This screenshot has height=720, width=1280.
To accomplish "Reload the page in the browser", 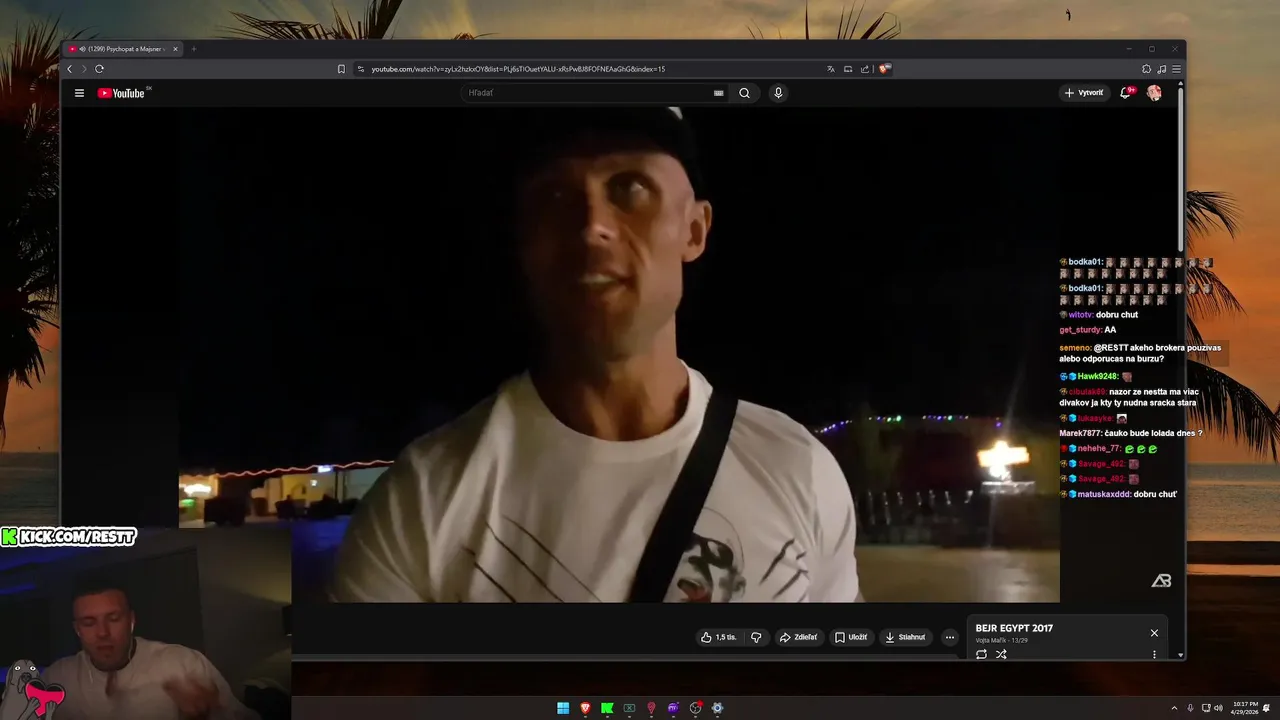I will tap(99, 69).
